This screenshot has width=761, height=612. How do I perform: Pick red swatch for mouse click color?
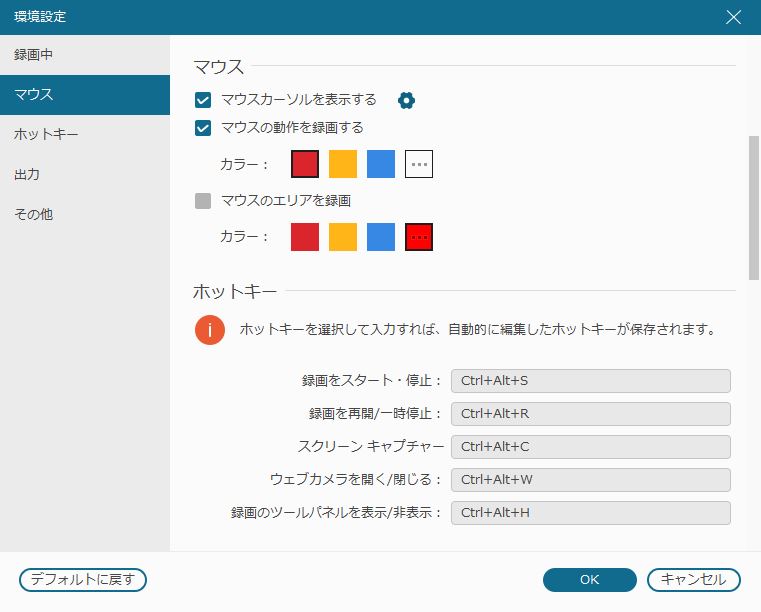[x=305, y=164]
